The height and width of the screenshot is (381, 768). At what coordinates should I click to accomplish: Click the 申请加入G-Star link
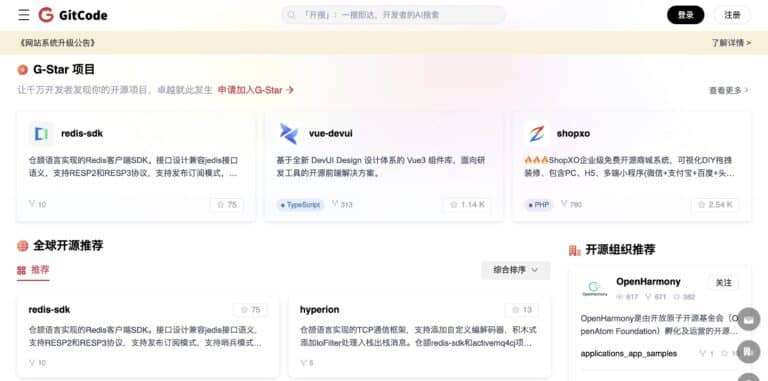tap(256, 90)
